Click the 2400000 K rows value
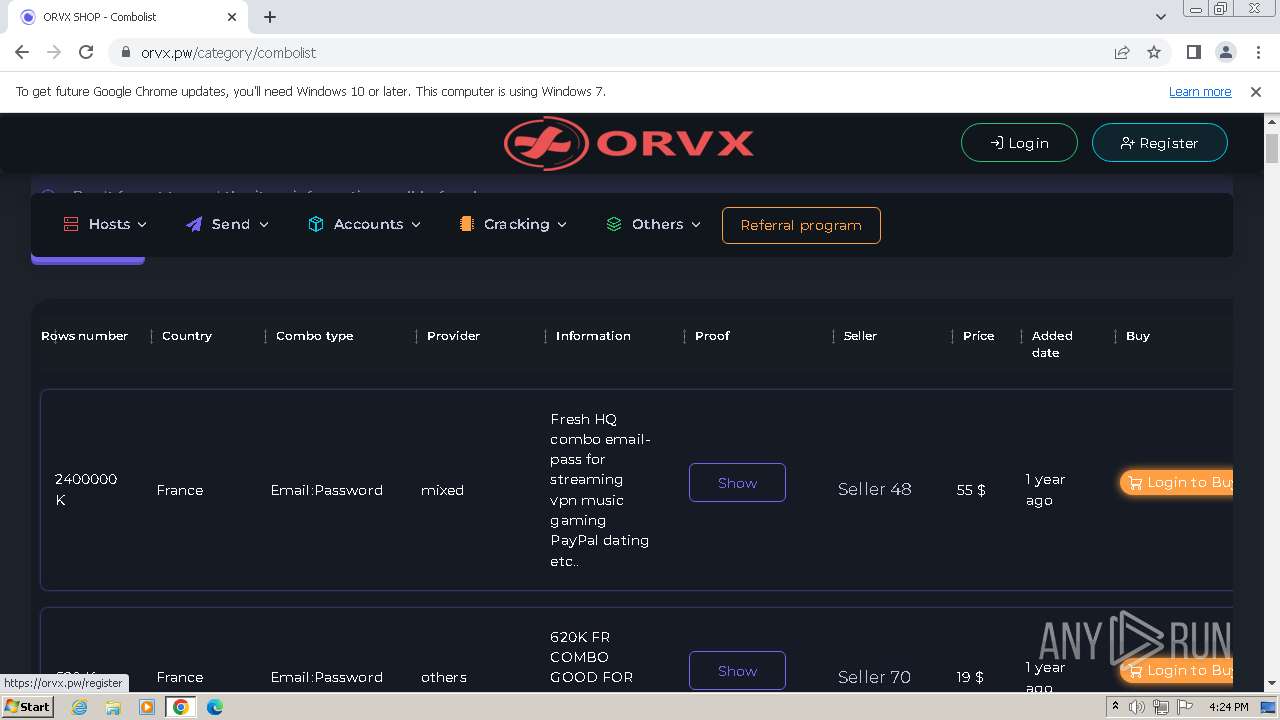 pyautogui.click(x=86, y=489)
